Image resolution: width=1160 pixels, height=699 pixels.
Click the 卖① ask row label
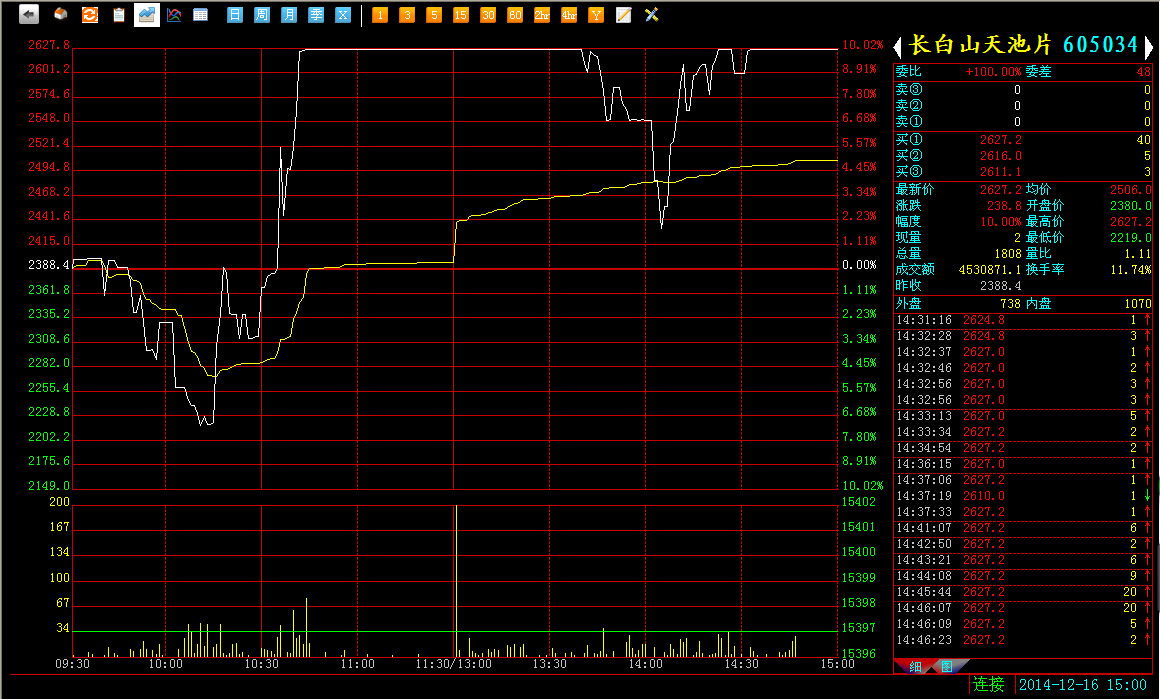click(x=909, y=121)
